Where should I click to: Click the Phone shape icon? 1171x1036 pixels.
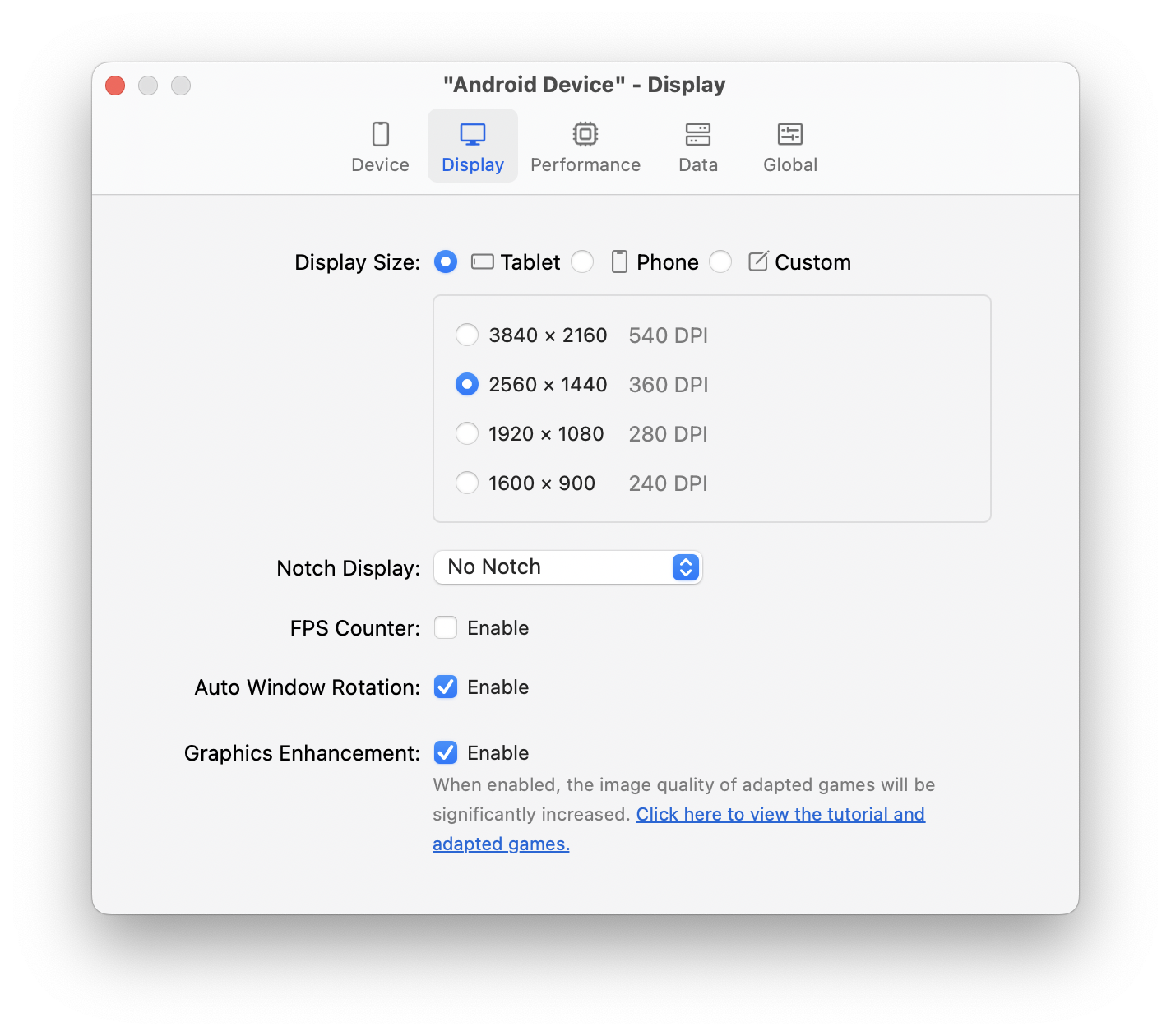pyautogui.click(x=619, y=262)
